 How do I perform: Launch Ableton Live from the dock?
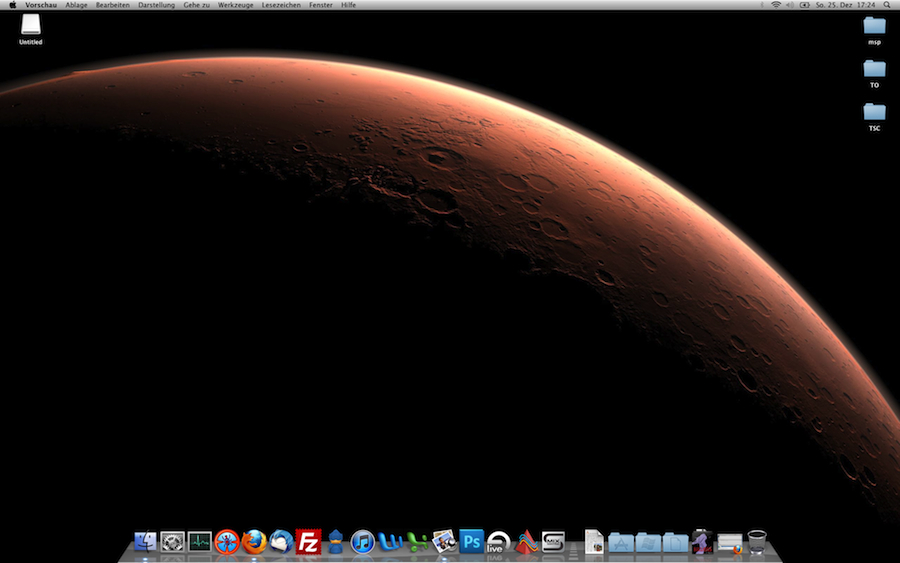coord(498,541)
